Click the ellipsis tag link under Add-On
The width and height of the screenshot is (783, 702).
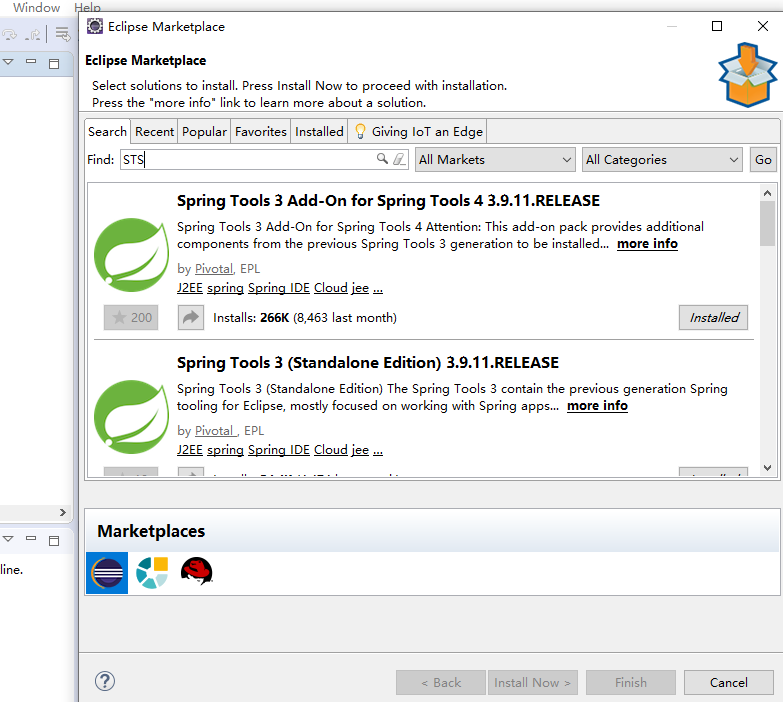(378, 290)
